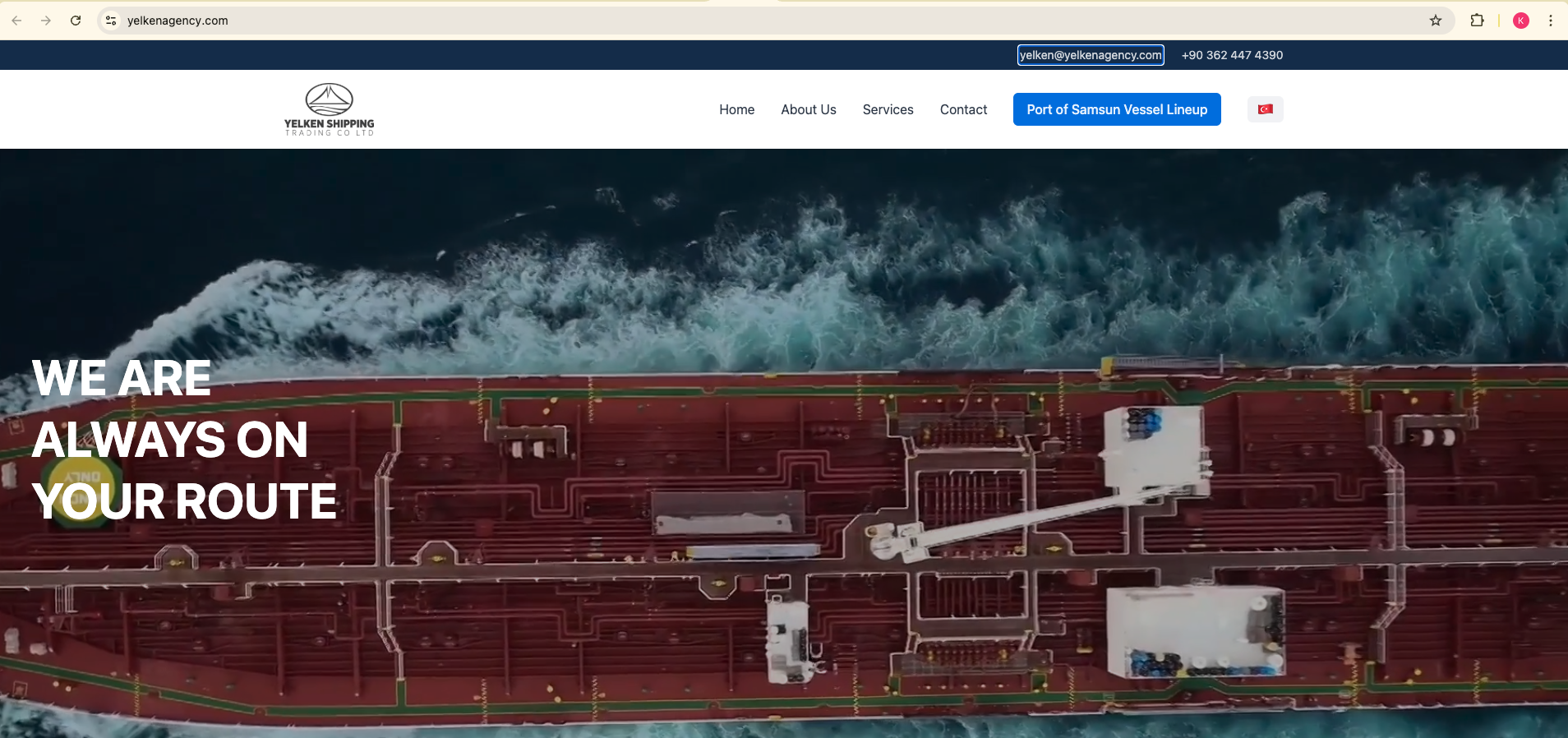Click the yelken@yelkenagency.com email link
The height and width of the screenshot is (738, 1568).
tap(1091, 55)
